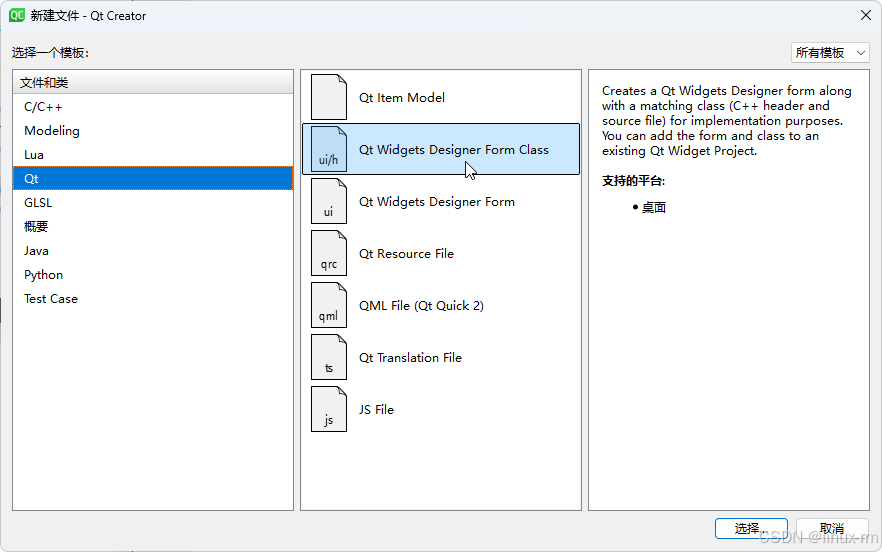Select the Python category
882x552 pixels.
pyautogui.click(x=153, y=275)
